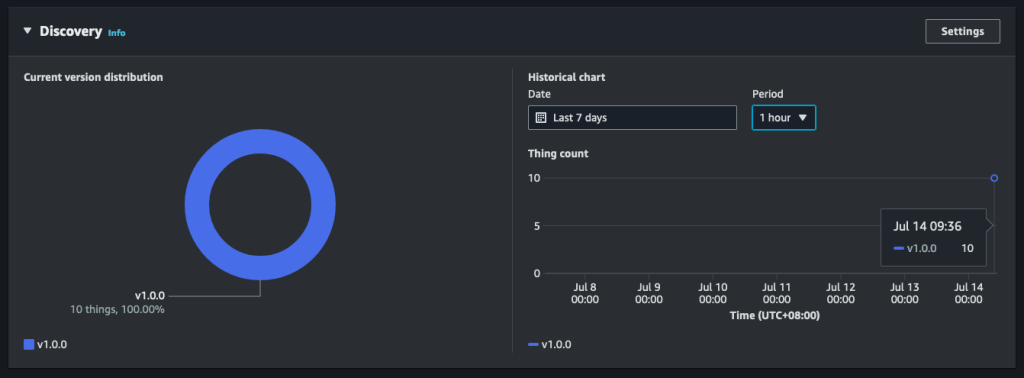Click the "Jul 14 09:36" tooltip heading
Screen dimensions: 1024x378
(926, 226)
